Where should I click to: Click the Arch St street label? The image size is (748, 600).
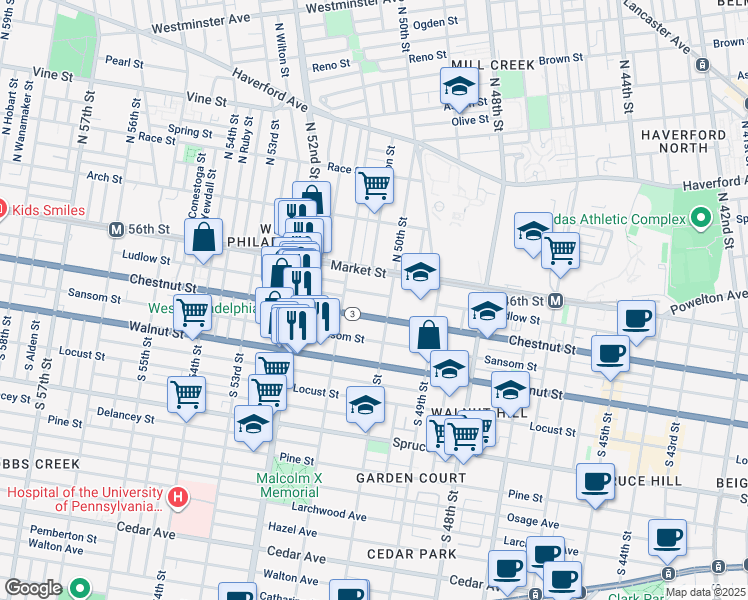pos(104,177)
